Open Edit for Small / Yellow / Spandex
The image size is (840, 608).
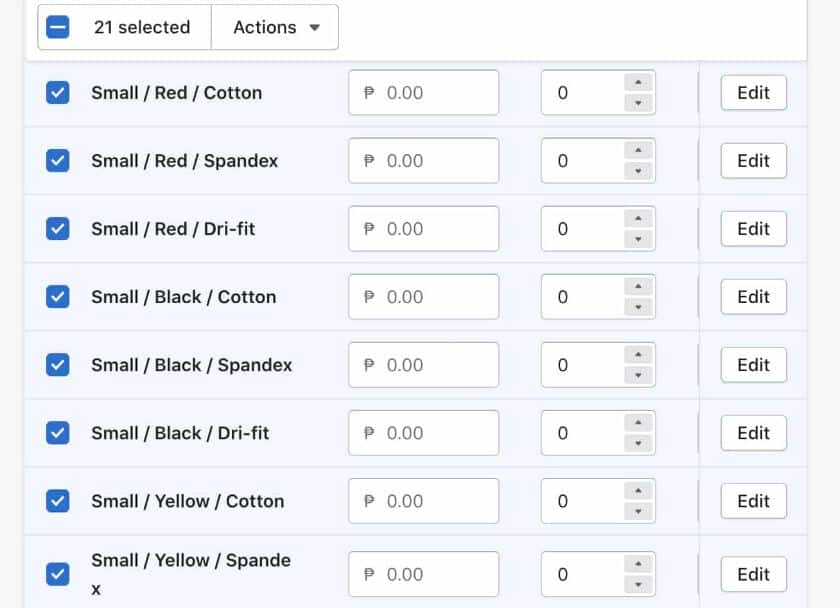pos(753,574)
